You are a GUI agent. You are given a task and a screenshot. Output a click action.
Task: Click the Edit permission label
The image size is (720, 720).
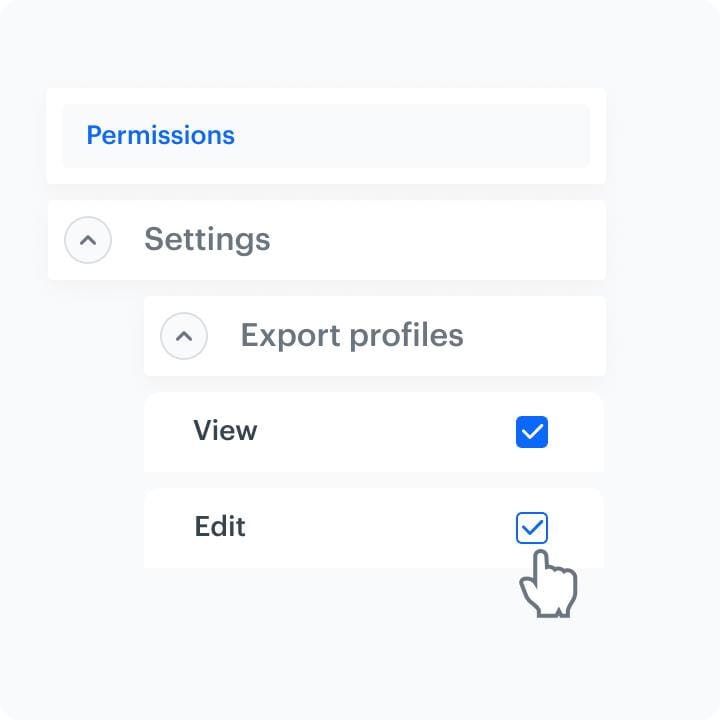(x=220, y=527)
